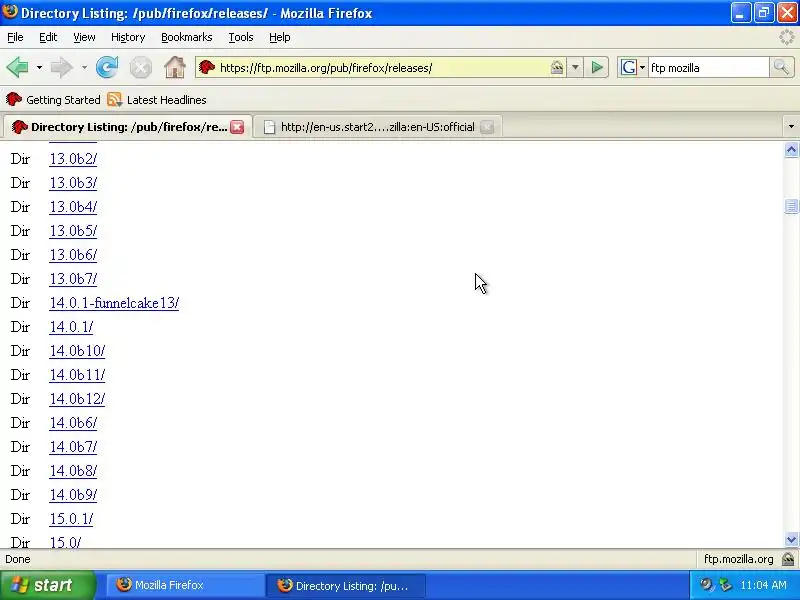Switch to Directory Listing taskbar window
This screenshot has height=600, width=800.
pyautogui.click(x=345, y=585)
